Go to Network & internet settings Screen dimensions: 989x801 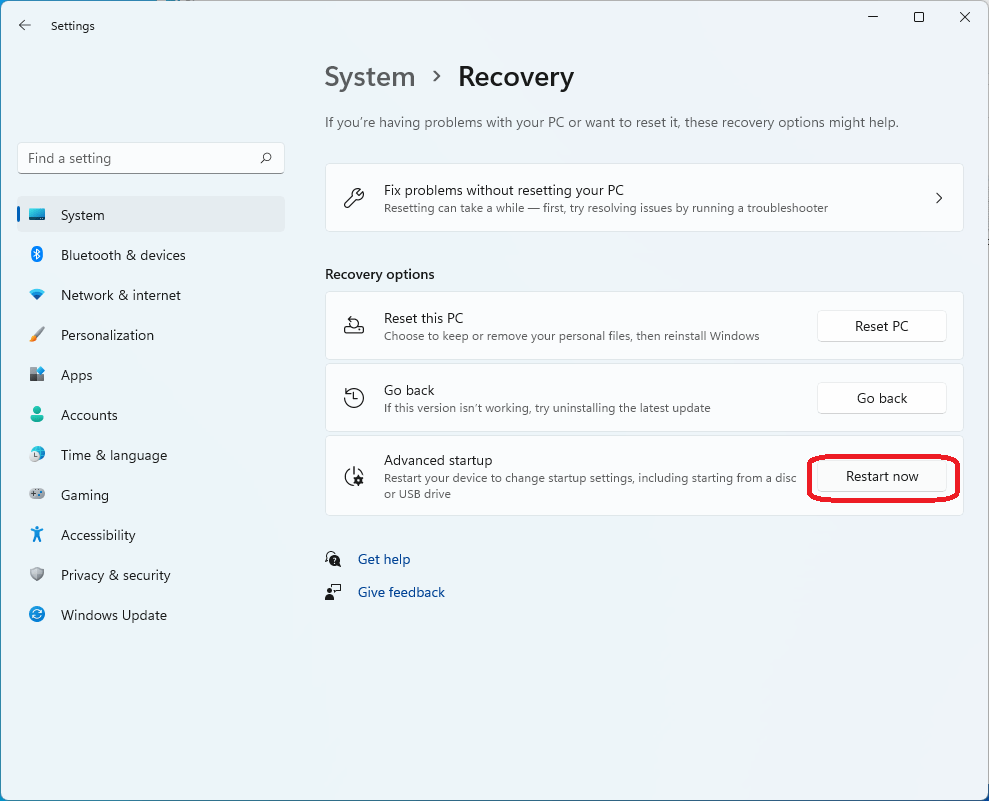(x=151, y=295)
